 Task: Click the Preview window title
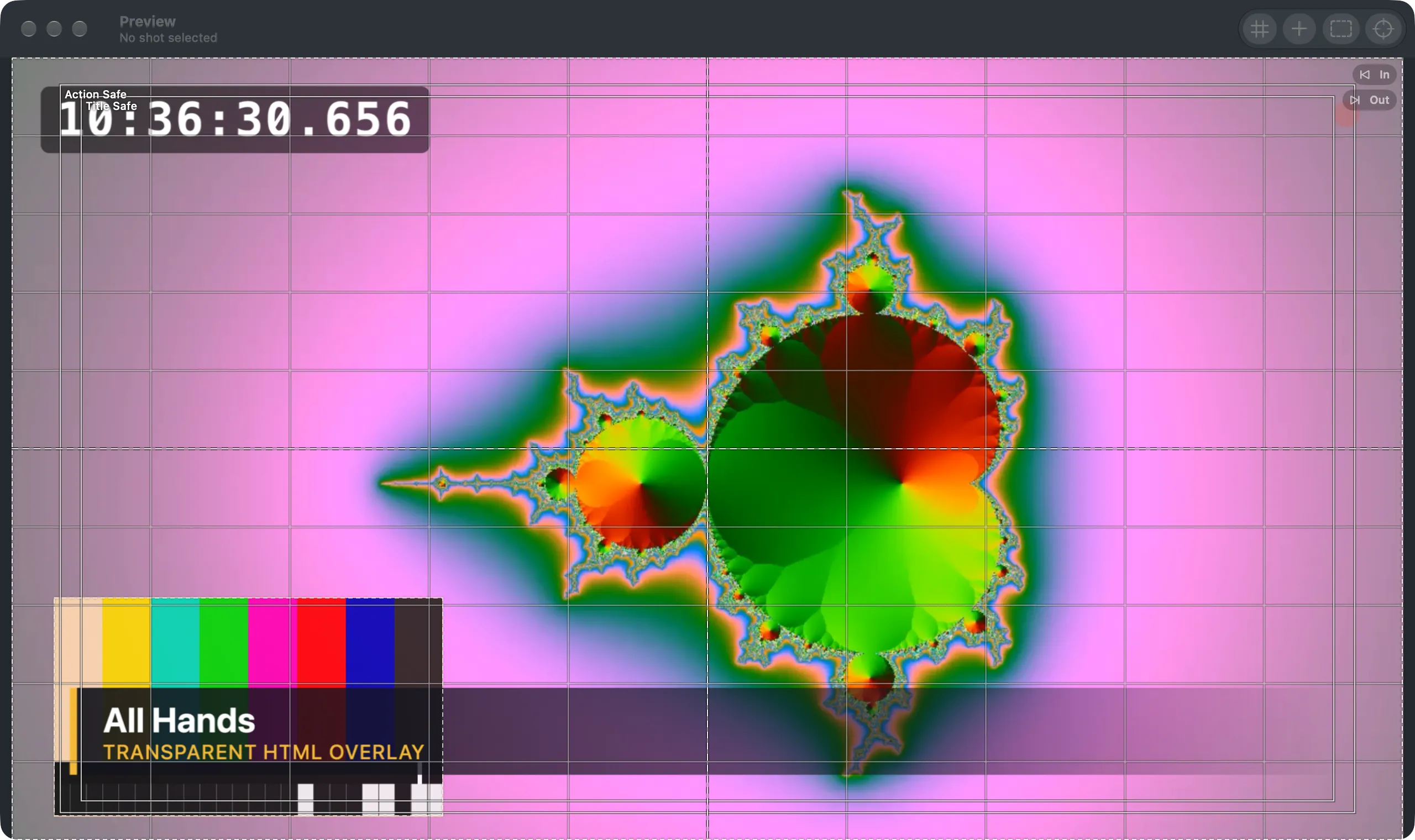pos(148,22)
